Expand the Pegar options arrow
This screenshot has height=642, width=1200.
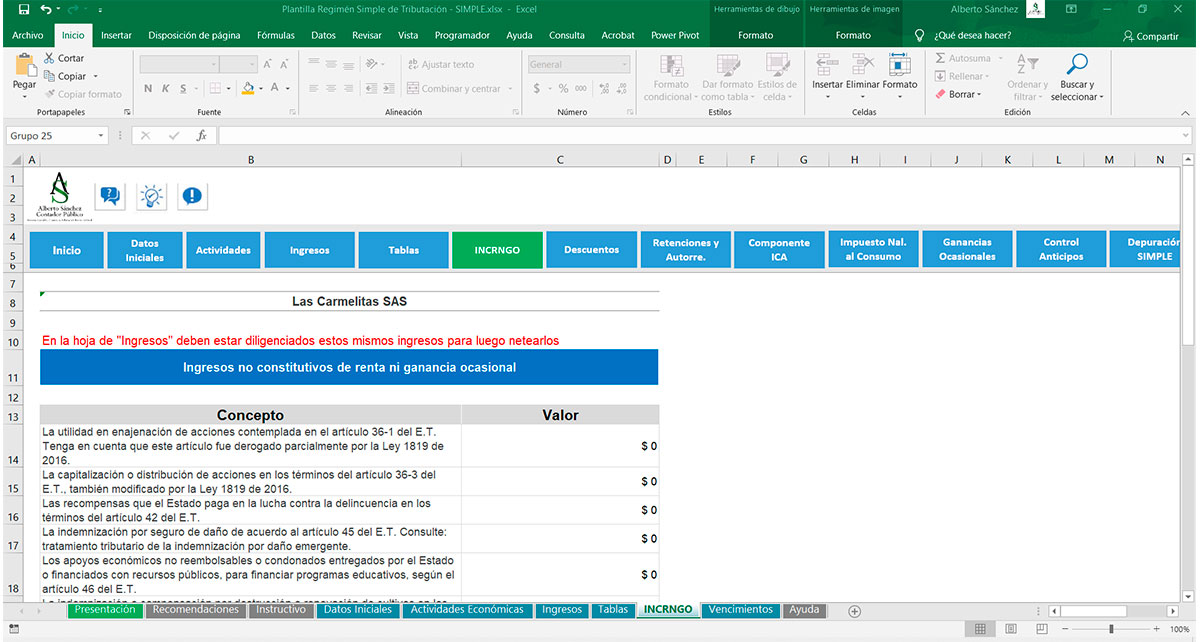click(x=24, y=97)
